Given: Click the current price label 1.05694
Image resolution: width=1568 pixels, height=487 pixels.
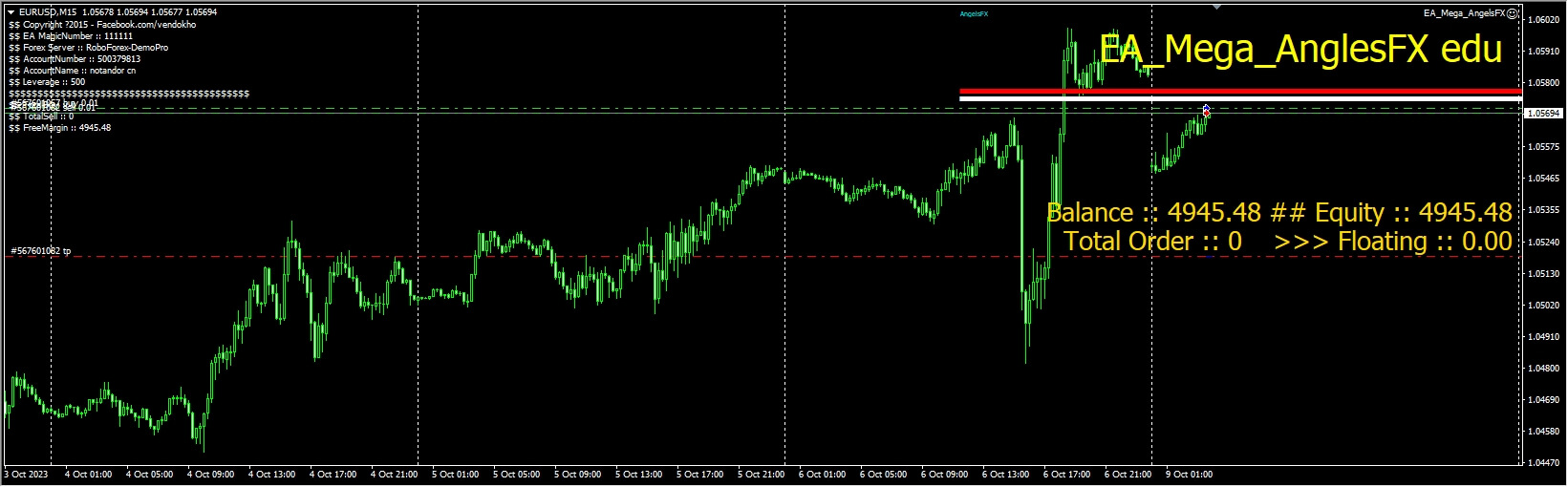Looking at the screenshot, I should [1542, 113].
